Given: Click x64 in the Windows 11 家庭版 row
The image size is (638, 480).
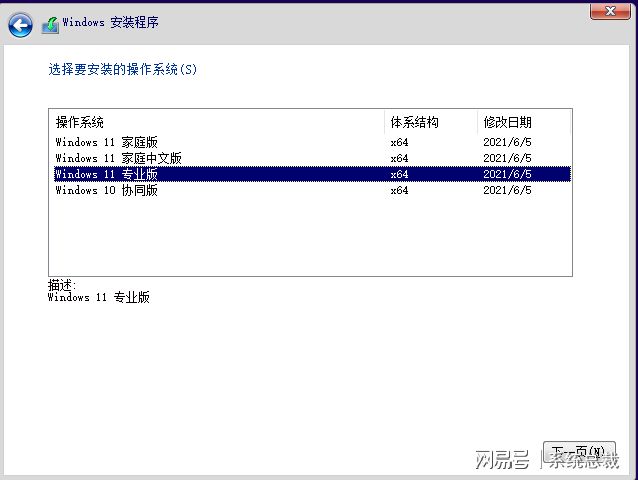Looking at the screenshot, I should coord(399,142).
